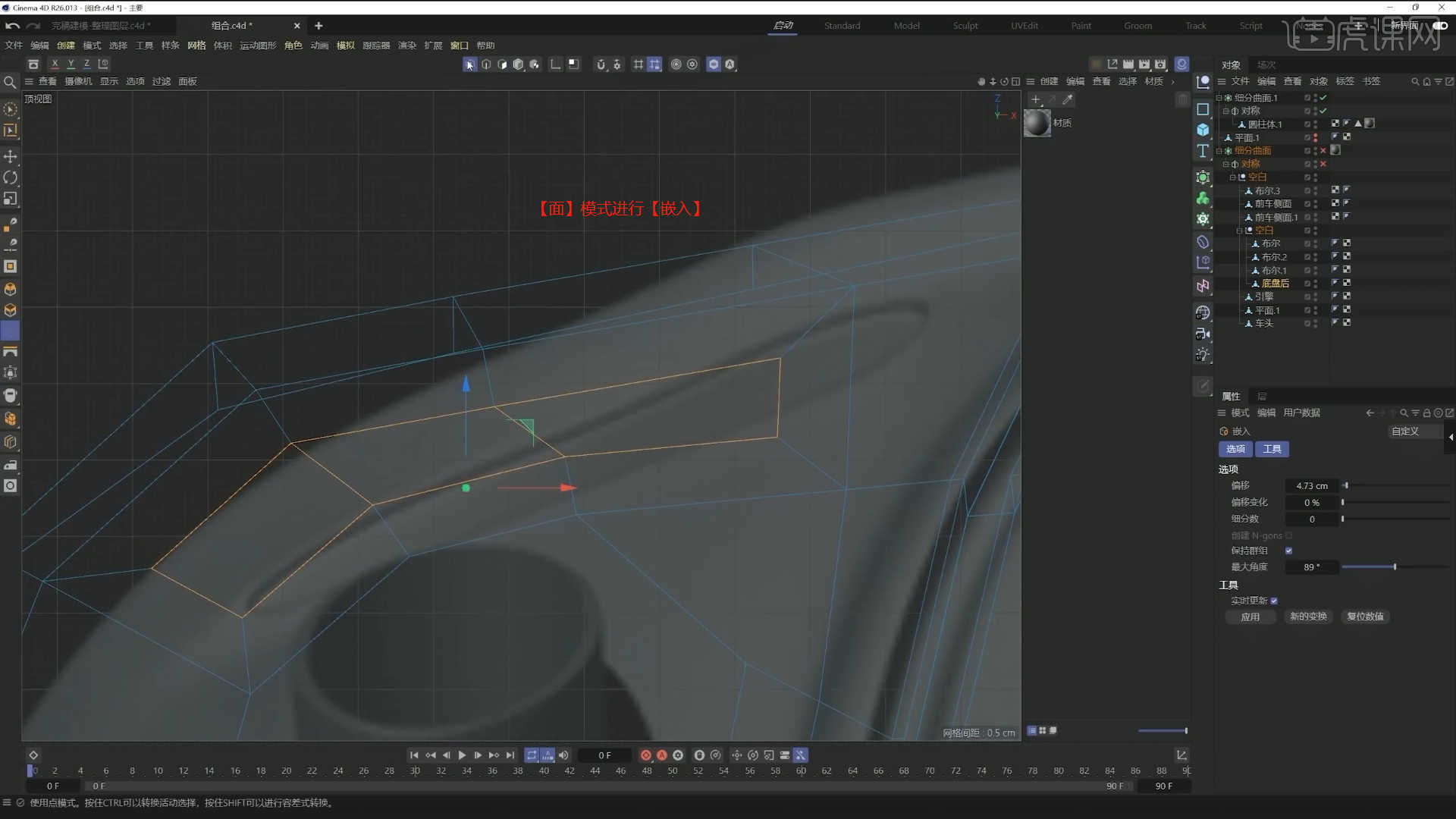Click the Undo arrow icon
Viewport: 1456px width, 819px height.
click(x=12, y=26)
